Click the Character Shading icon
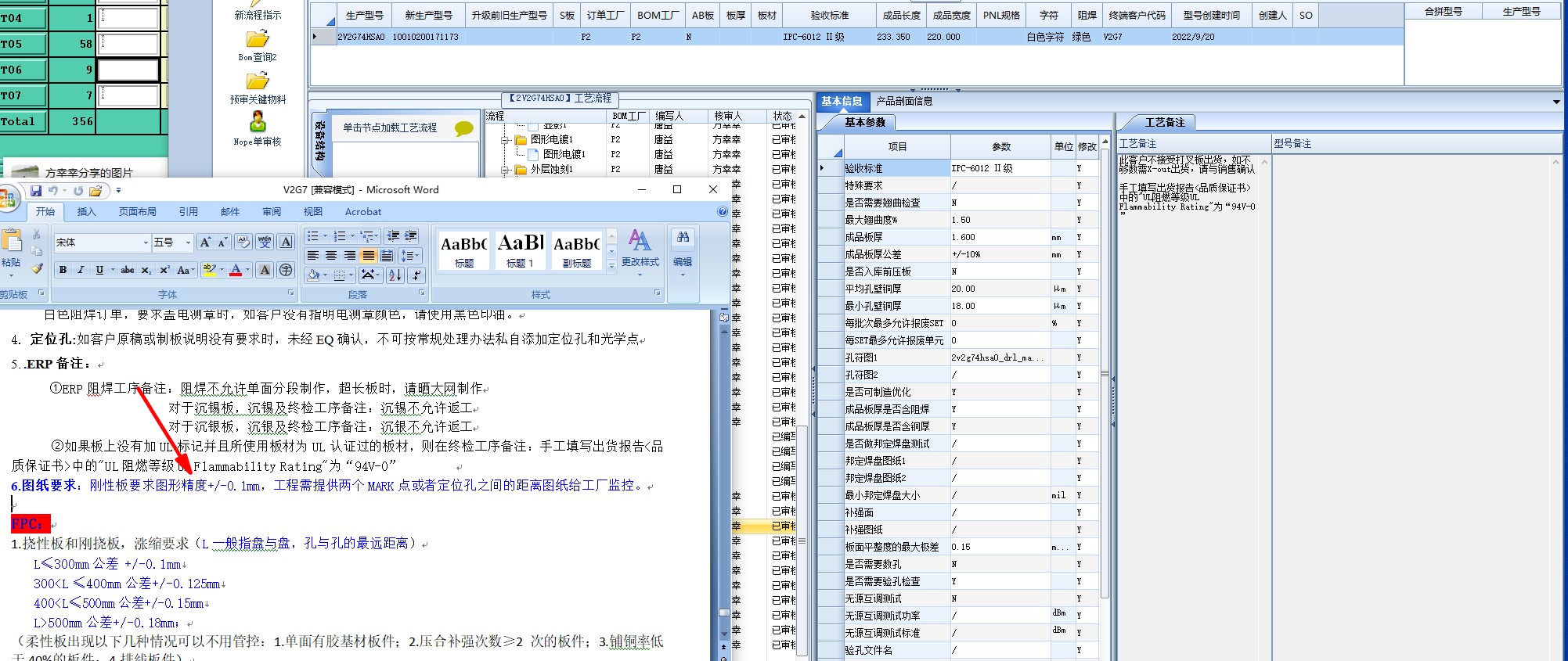This screenshot has width=1568, height=661. pos(265,270)
